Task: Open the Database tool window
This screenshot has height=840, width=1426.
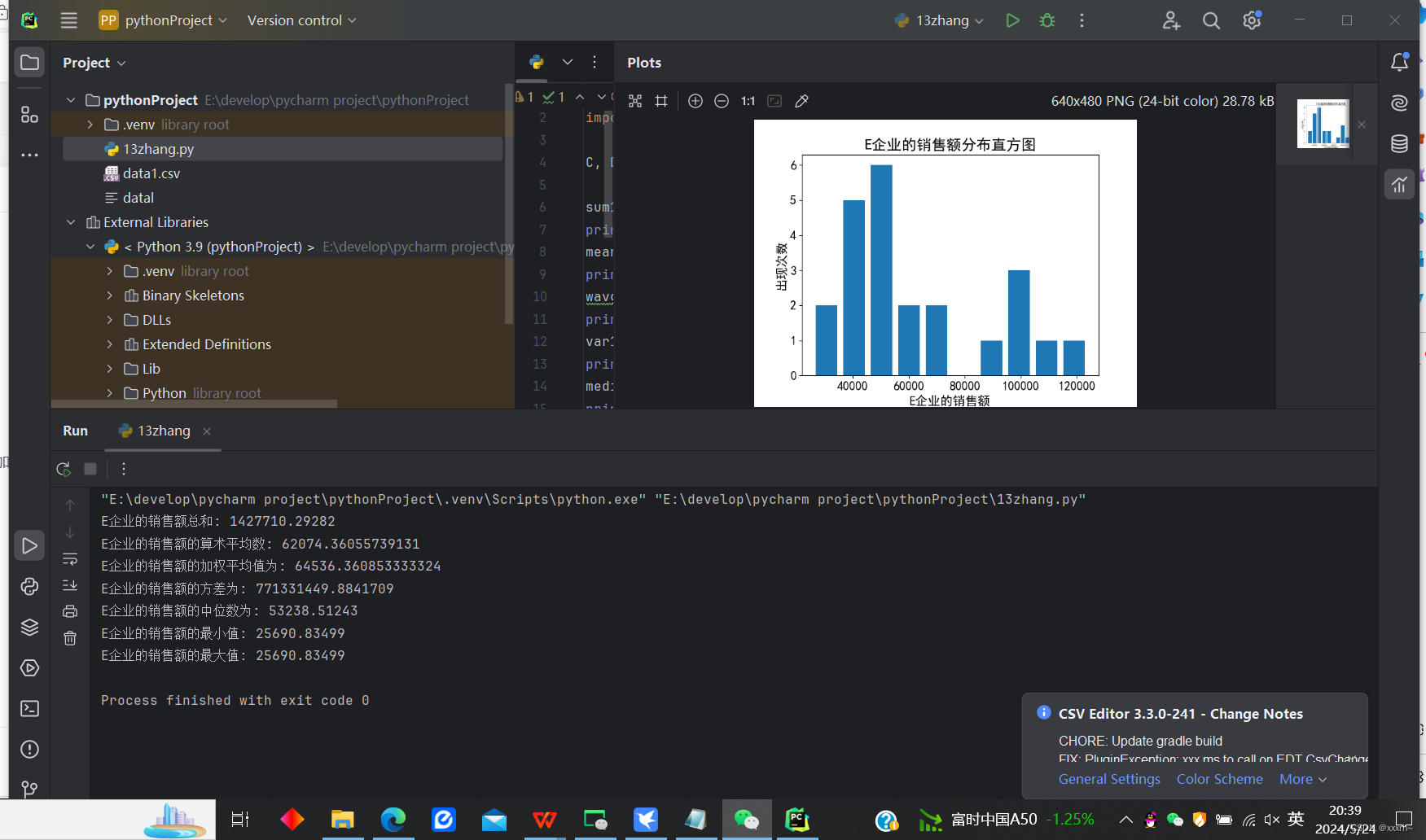Action: pyautogui.click(x=1399, y=143)
